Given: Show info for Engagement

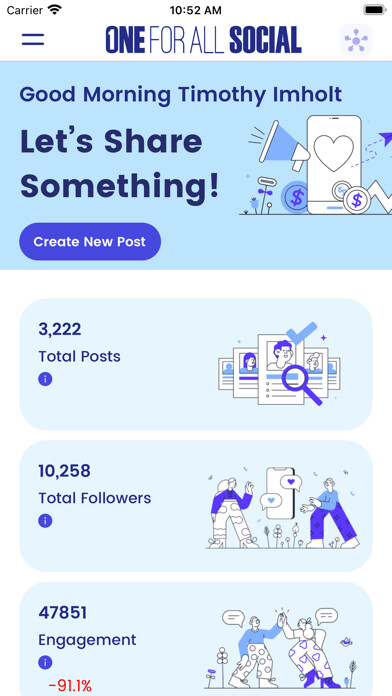Looking at the screenshot, I should [x=45, y=662].
